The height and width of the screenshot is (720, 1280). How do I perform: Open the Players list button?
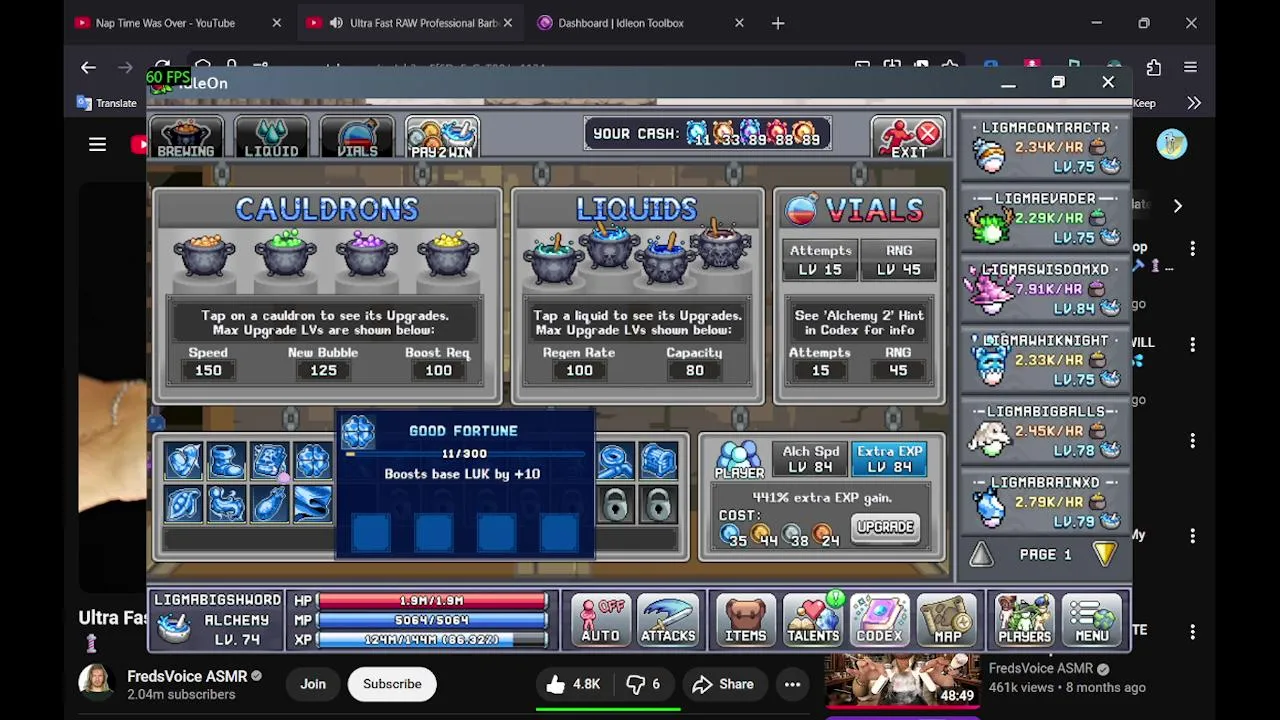pyautogui.click(x=1024, y=621)
